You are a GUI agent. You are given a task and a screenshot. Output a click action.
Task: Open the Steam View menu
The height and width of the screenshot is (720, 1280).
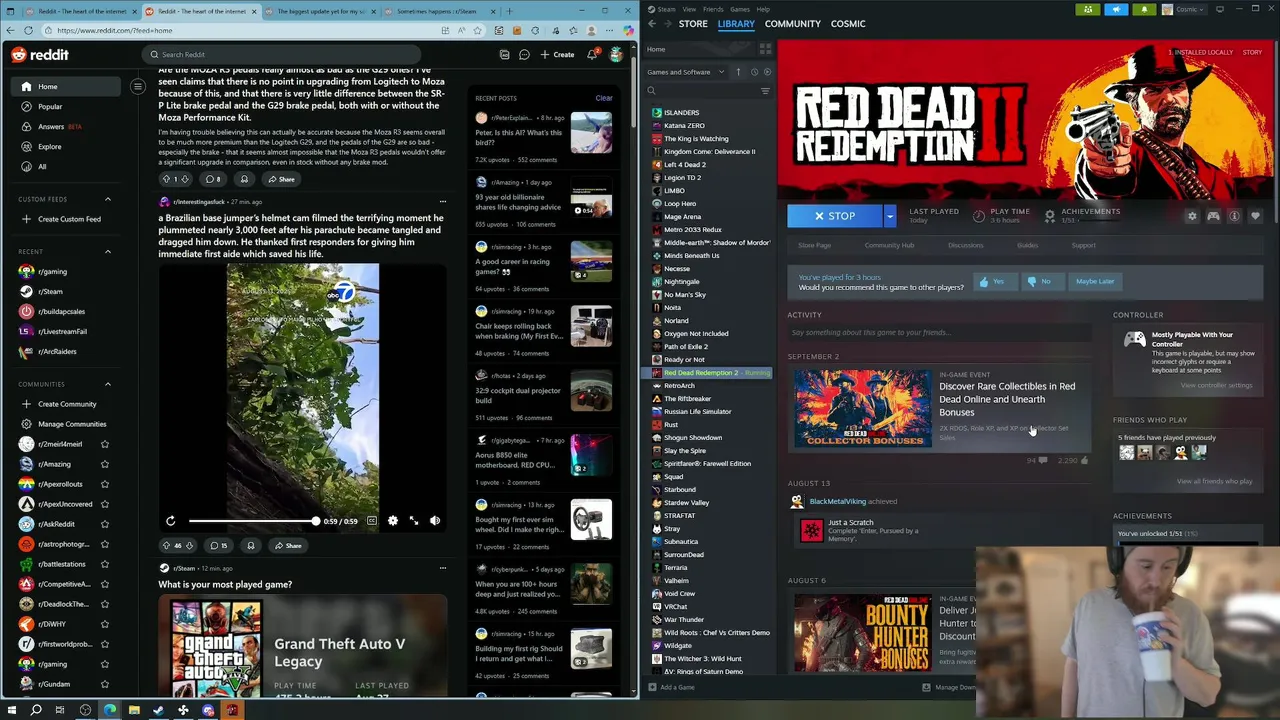click(689, 9)
